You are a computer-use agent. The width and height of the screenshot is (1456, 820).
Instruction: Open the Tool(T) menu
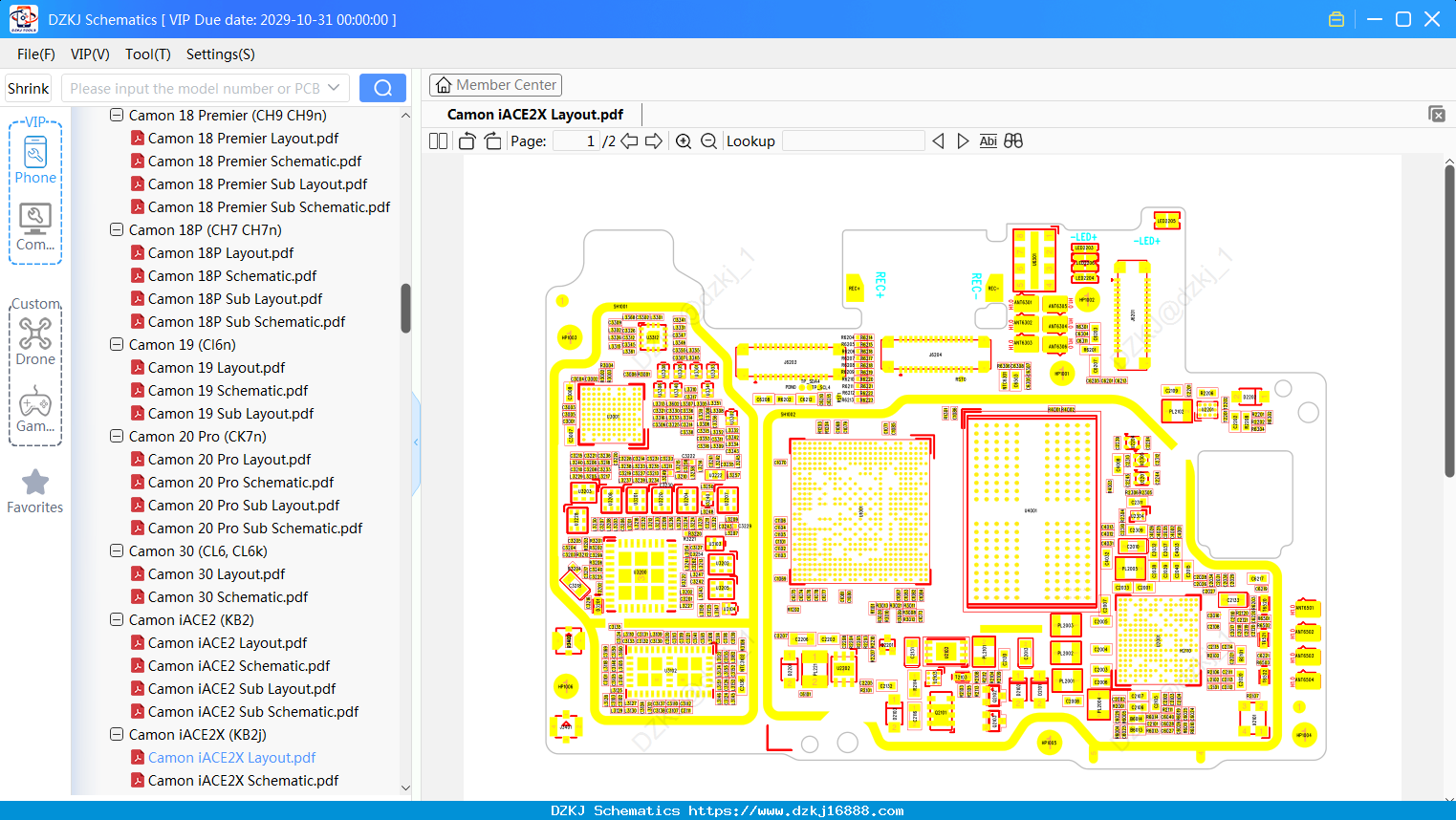point(148,54)
